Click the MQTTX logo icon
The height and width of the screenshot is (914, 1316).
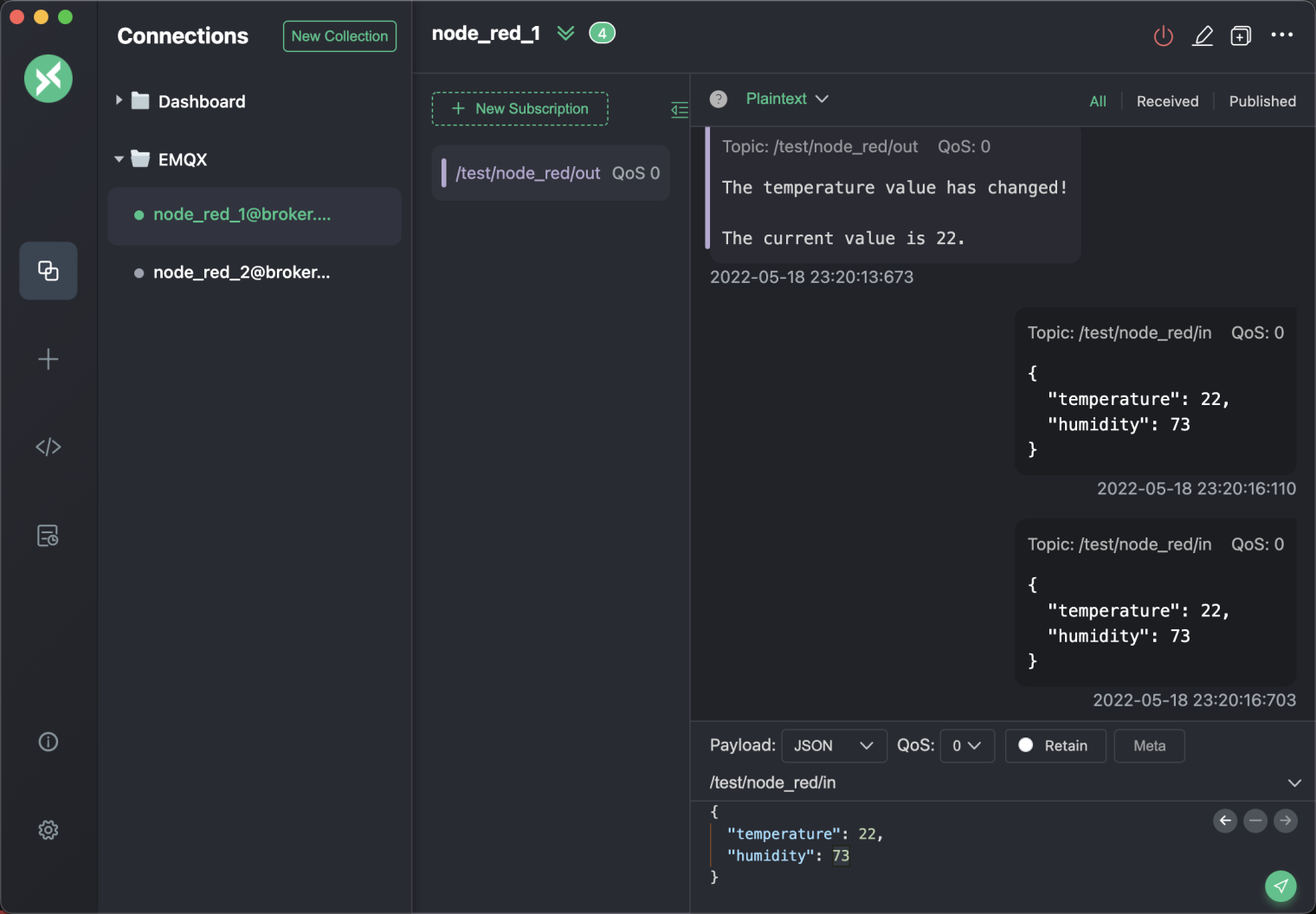tap(48, 79)
